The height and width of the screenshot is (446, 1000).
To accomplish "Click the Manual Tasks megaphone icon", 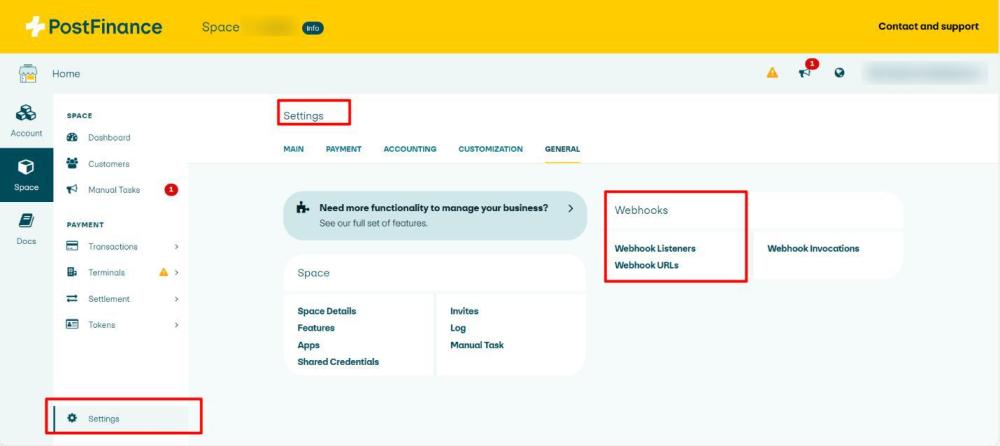I will [x=72, y=190].
